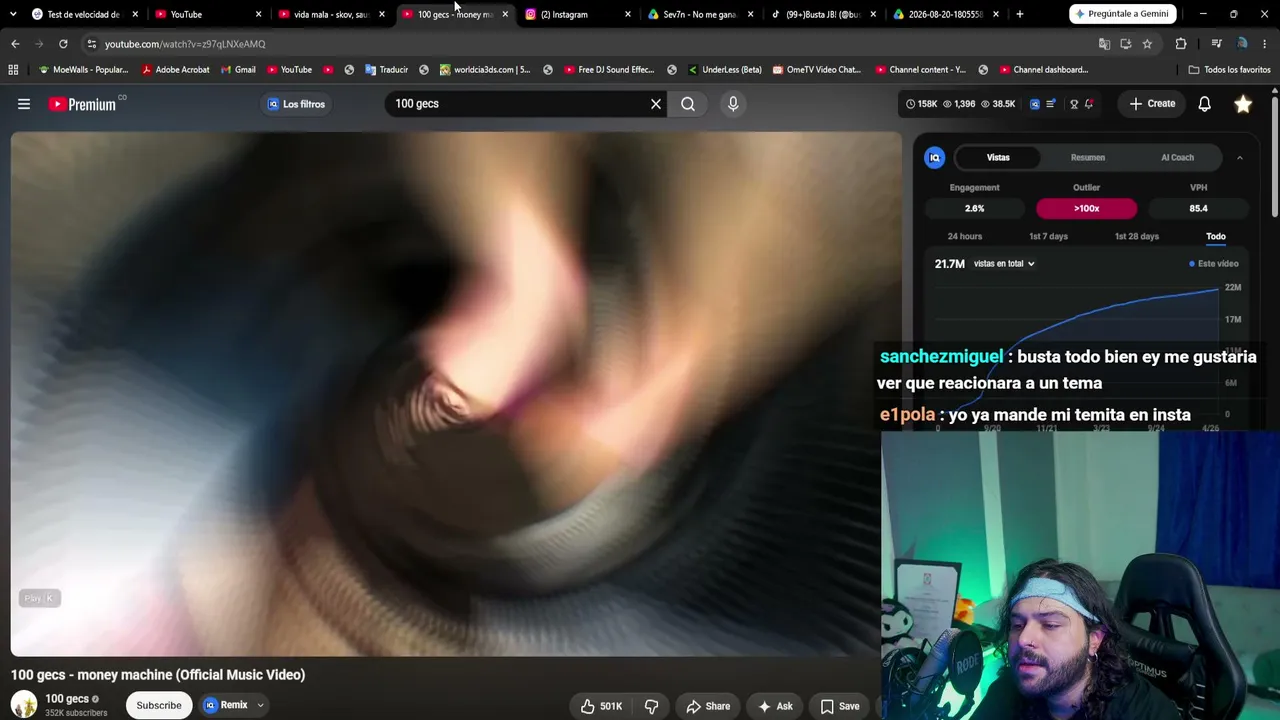1280x720 pixels.
Task: Open the gold star account avatar
Action: (x=1243, y=104)
